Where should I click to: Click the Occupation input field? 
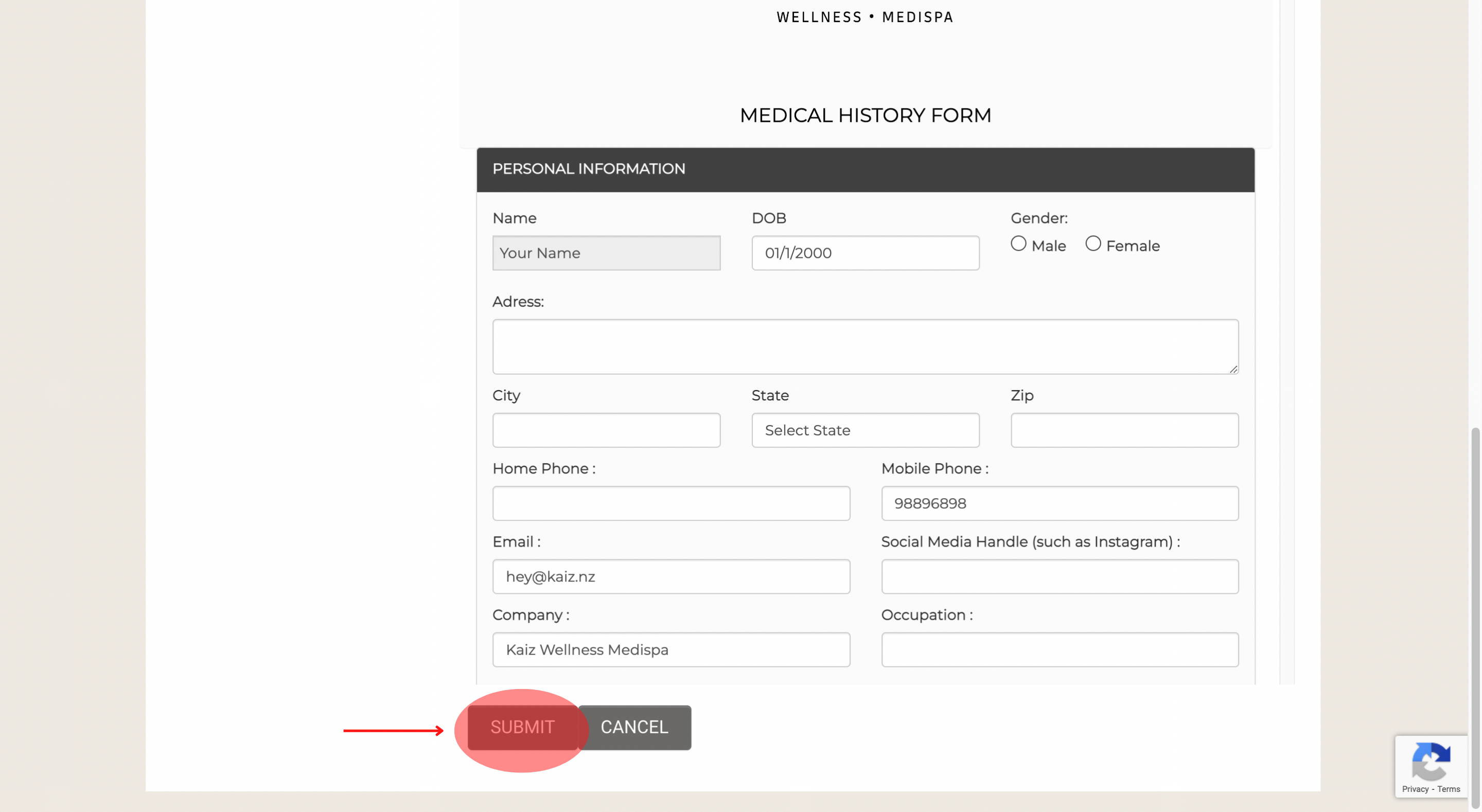pyautogui.click(x=1060, y=649)
